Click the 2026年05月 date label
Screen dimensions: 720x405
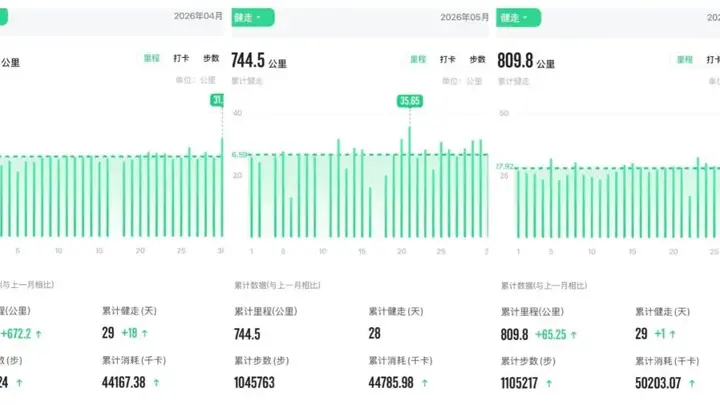[464, 17]
